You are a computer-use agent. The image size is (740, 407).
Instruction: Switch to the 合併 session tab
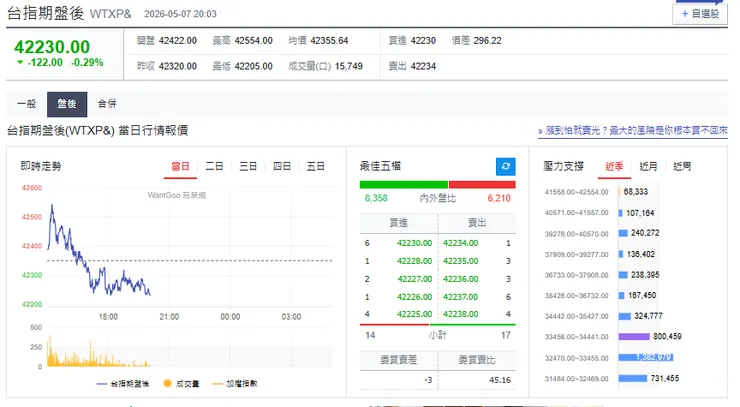pyautogui.click(x=107, y=104)
